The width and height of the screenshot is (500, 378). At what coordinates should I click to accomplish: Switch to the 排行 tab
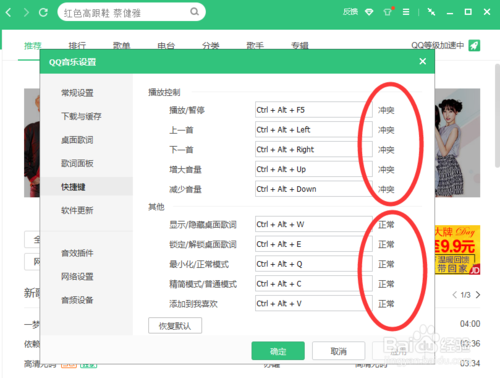click(x=77, y=46)
